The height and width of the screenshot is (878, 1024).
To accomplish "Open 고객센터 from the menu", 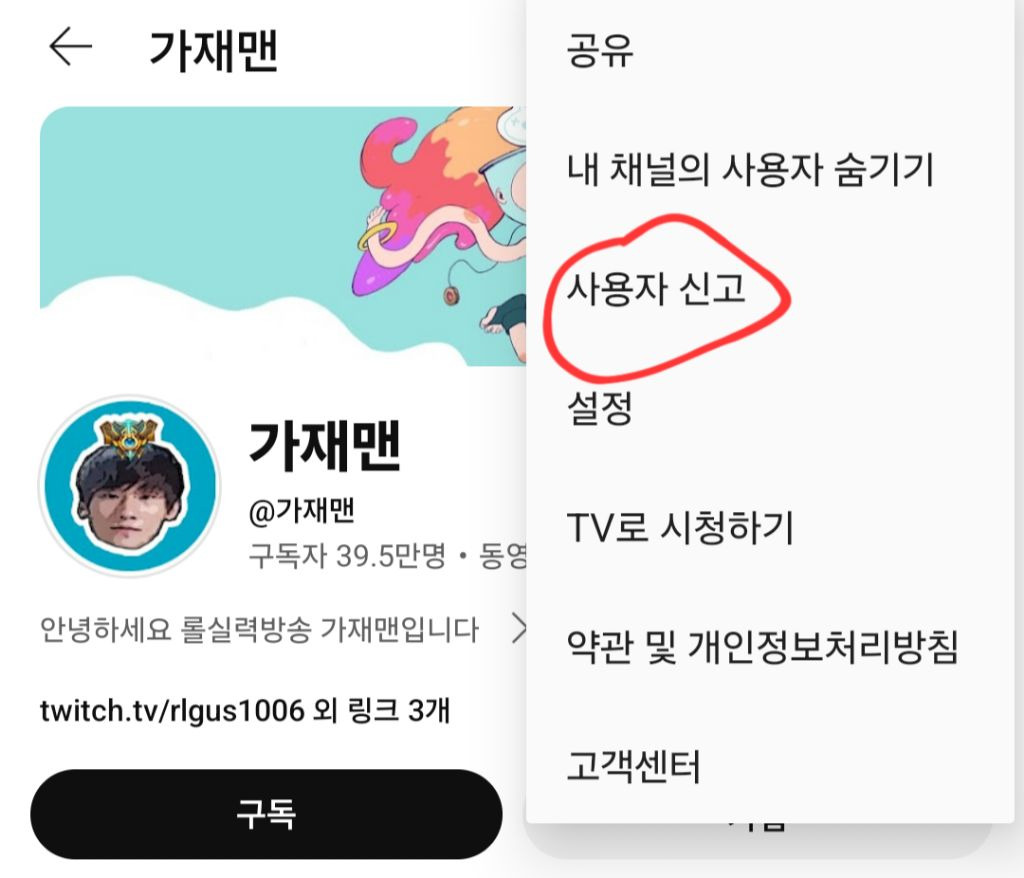I will click(633, 766).
